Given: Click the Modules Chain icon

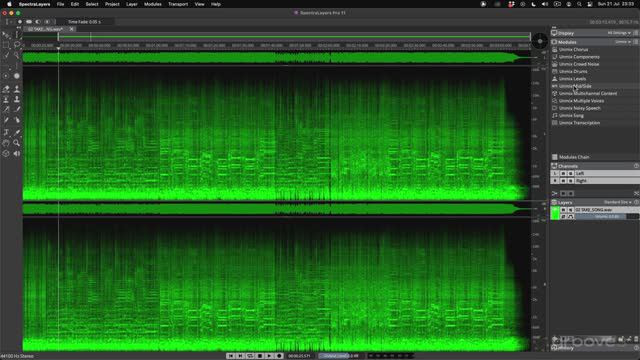Looking at the screenshot, I should tap(555, 157).
